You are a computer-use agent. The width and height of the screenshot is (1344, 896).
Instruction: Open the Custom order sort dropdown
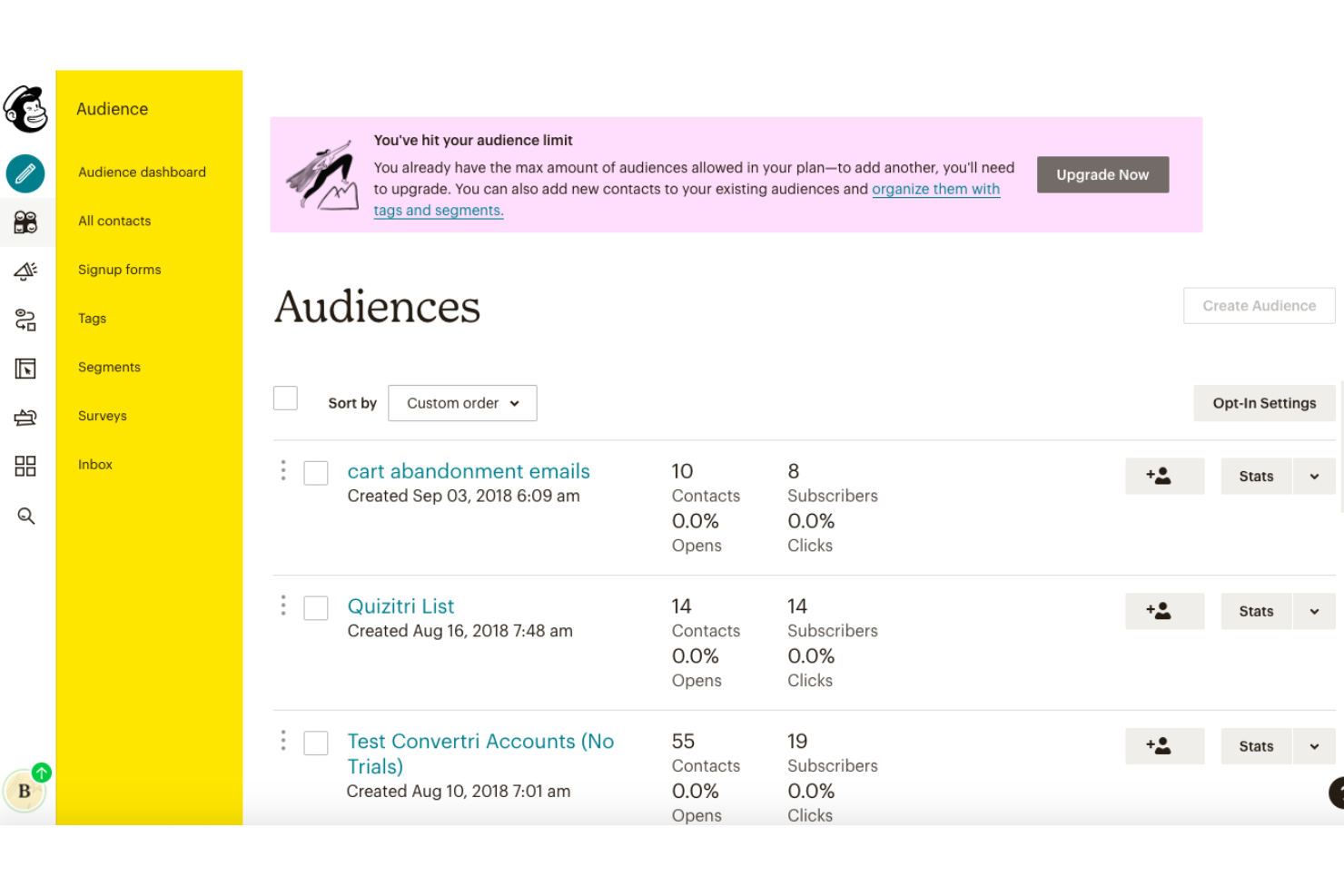point(462,403)
